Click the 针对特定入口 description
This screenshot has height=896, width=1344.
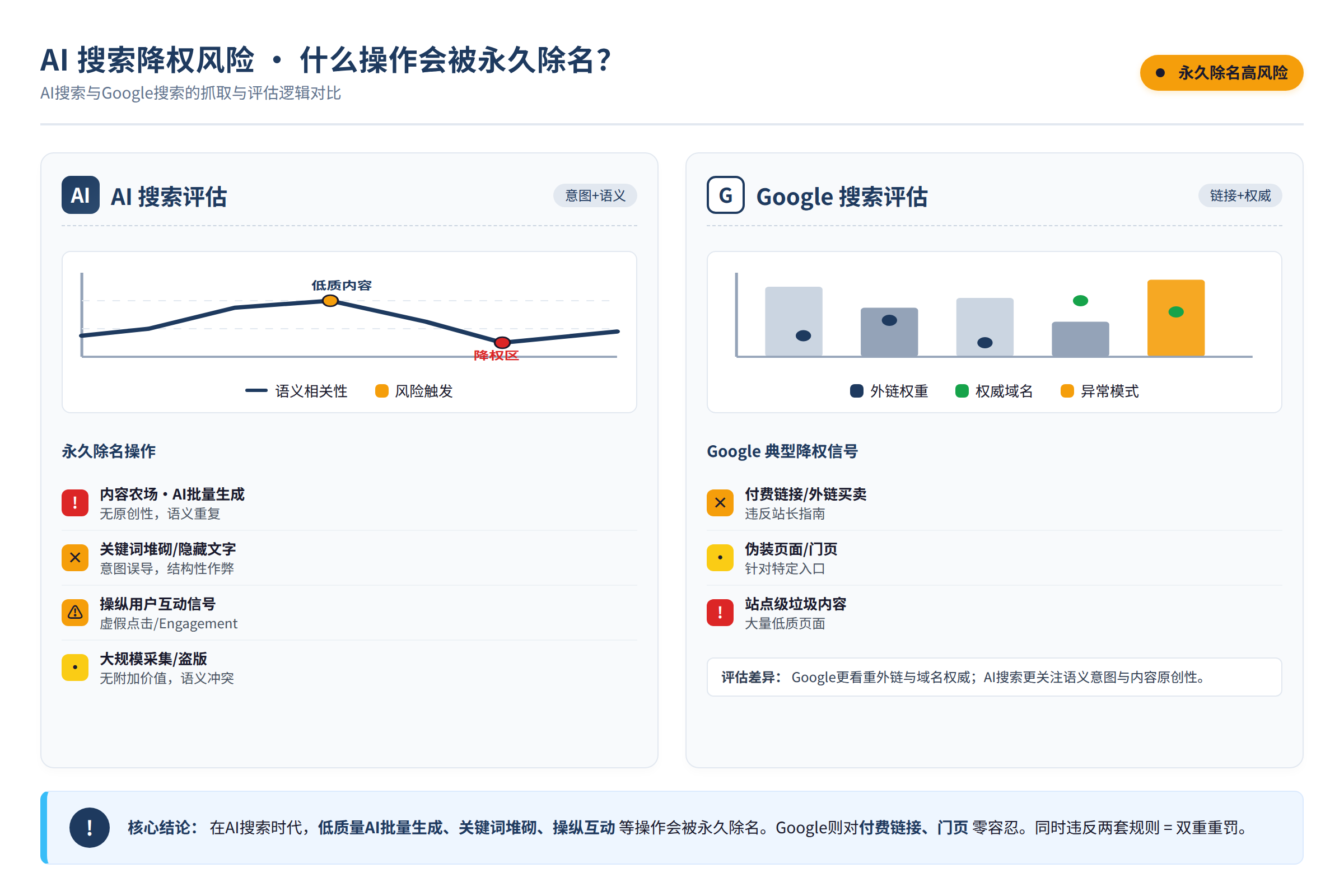785,568
